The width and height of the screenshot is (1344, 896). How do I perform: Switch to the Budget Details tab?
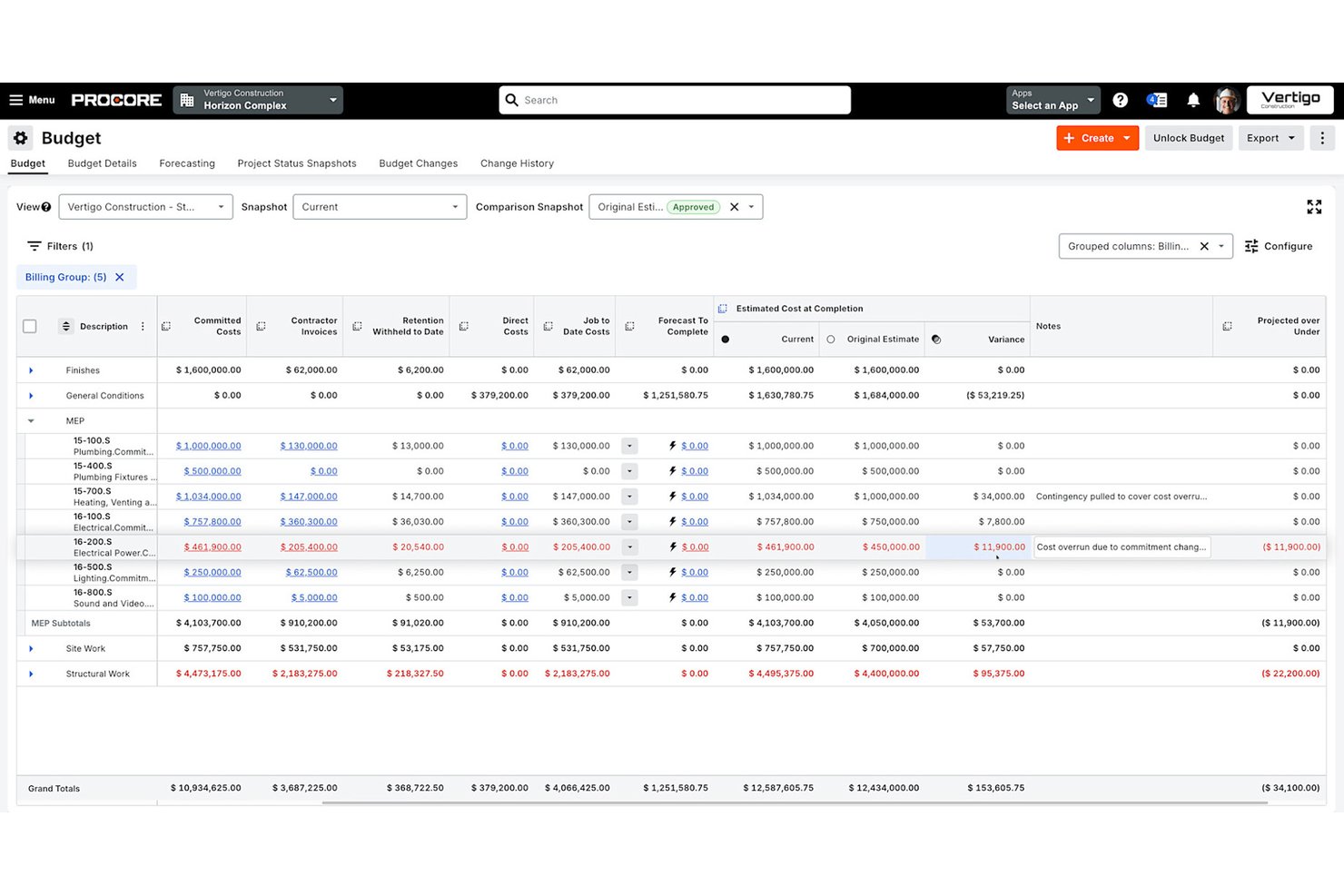point(103,163)
